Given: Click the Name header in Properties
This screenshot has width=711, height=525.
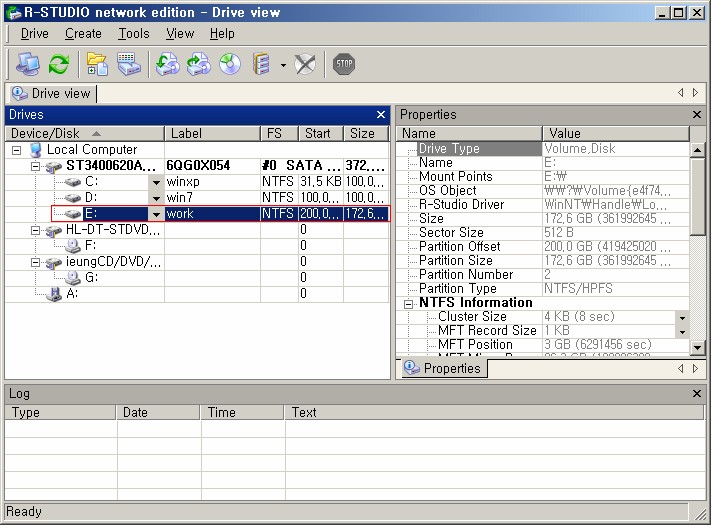Looking at the screenshot, I should pos(469,133).
